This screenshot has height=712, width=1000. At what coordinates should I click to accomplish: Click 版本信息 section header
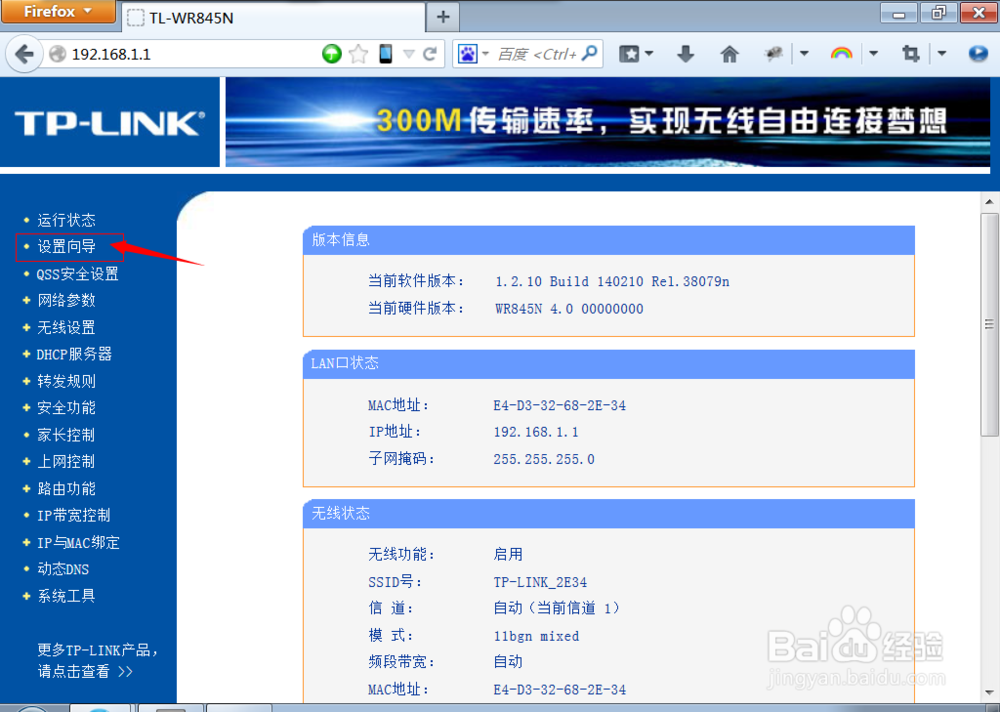[608, 240]
